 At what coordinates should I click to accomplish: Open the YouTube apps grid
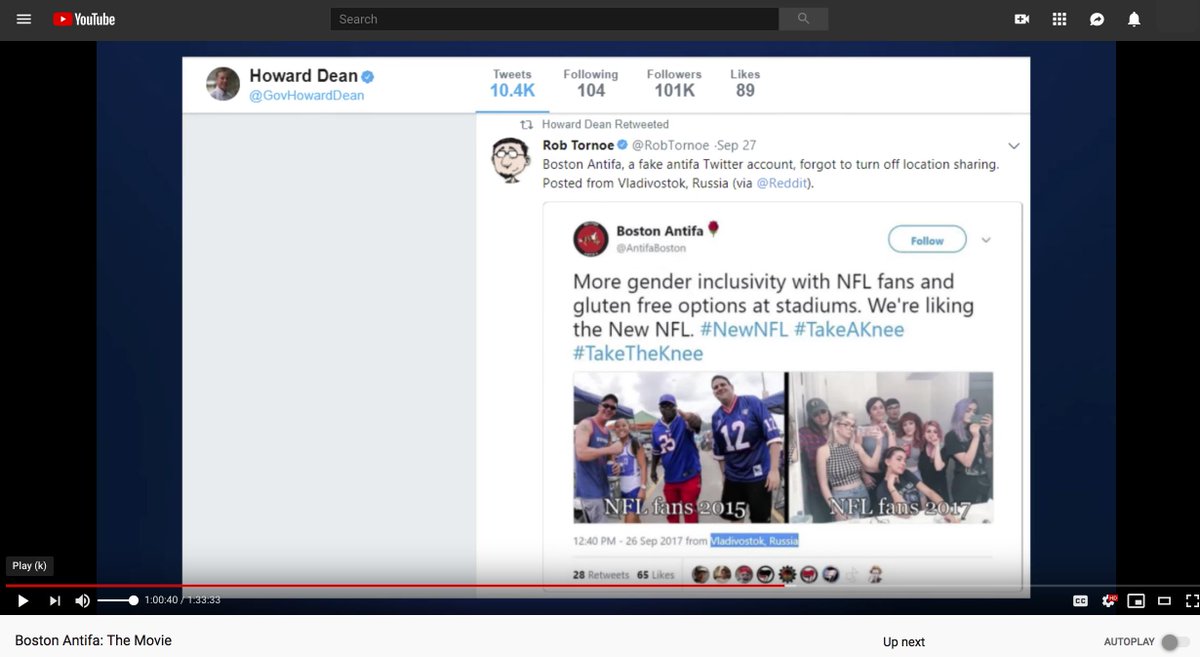pos(1060,19)
